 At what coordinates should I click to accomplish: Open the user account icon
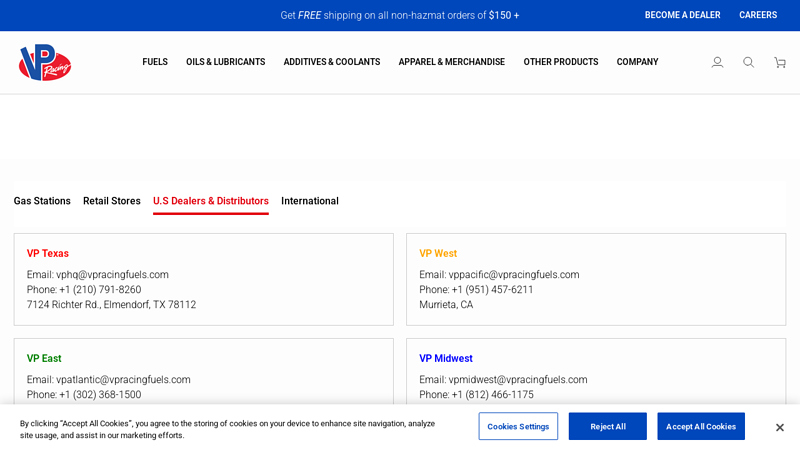tap(717, 62)
